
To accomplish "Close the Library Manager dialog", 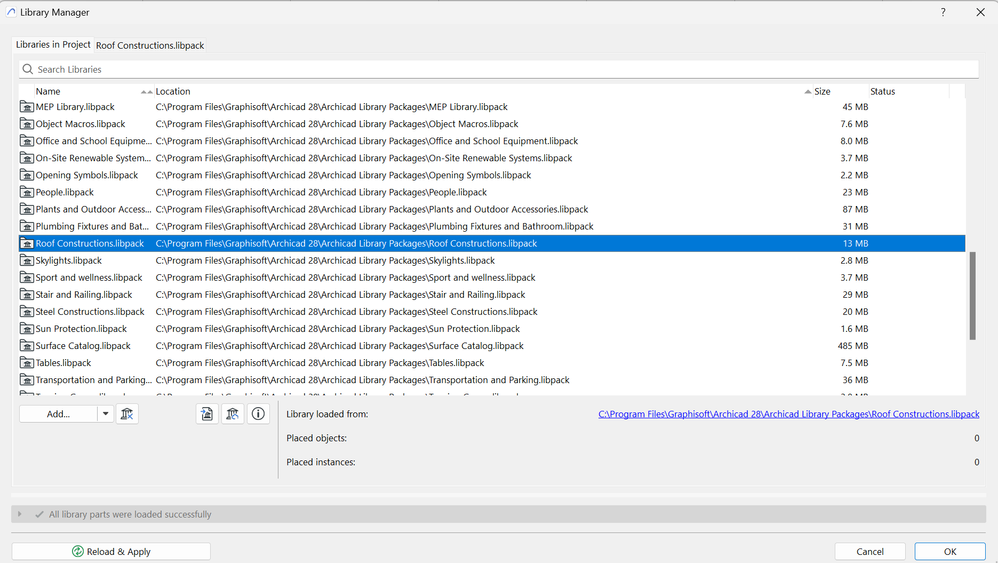I will [x=980, y=12].
